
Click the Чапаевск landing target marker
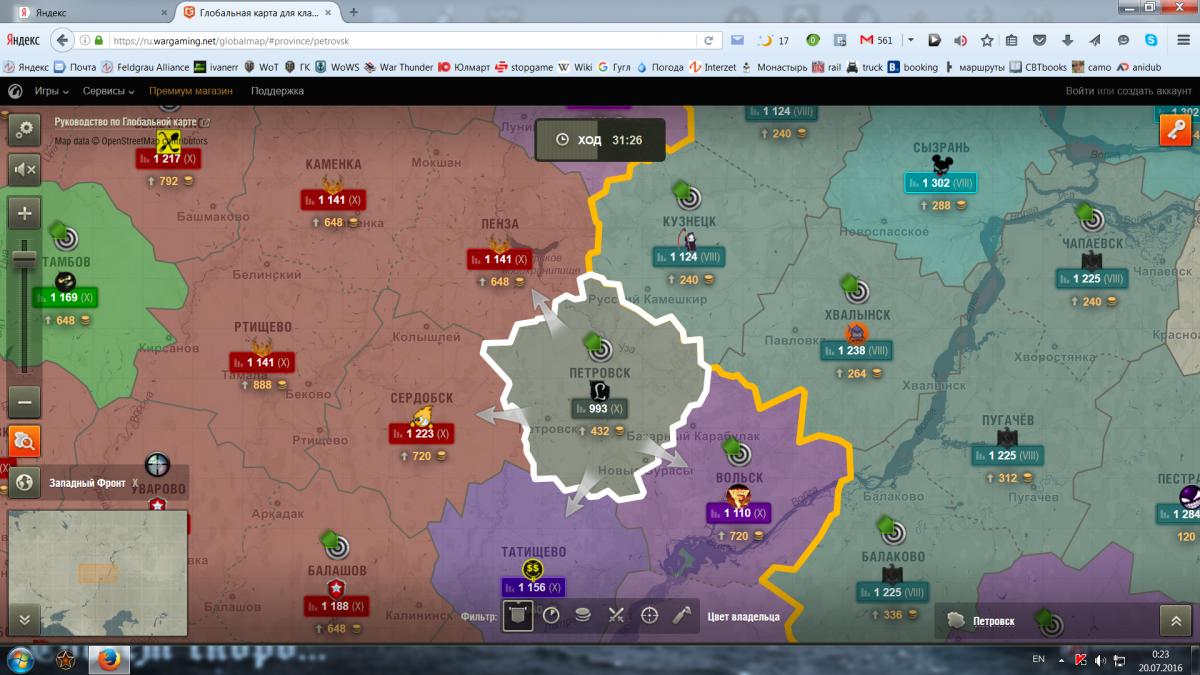pos(1092,219)
